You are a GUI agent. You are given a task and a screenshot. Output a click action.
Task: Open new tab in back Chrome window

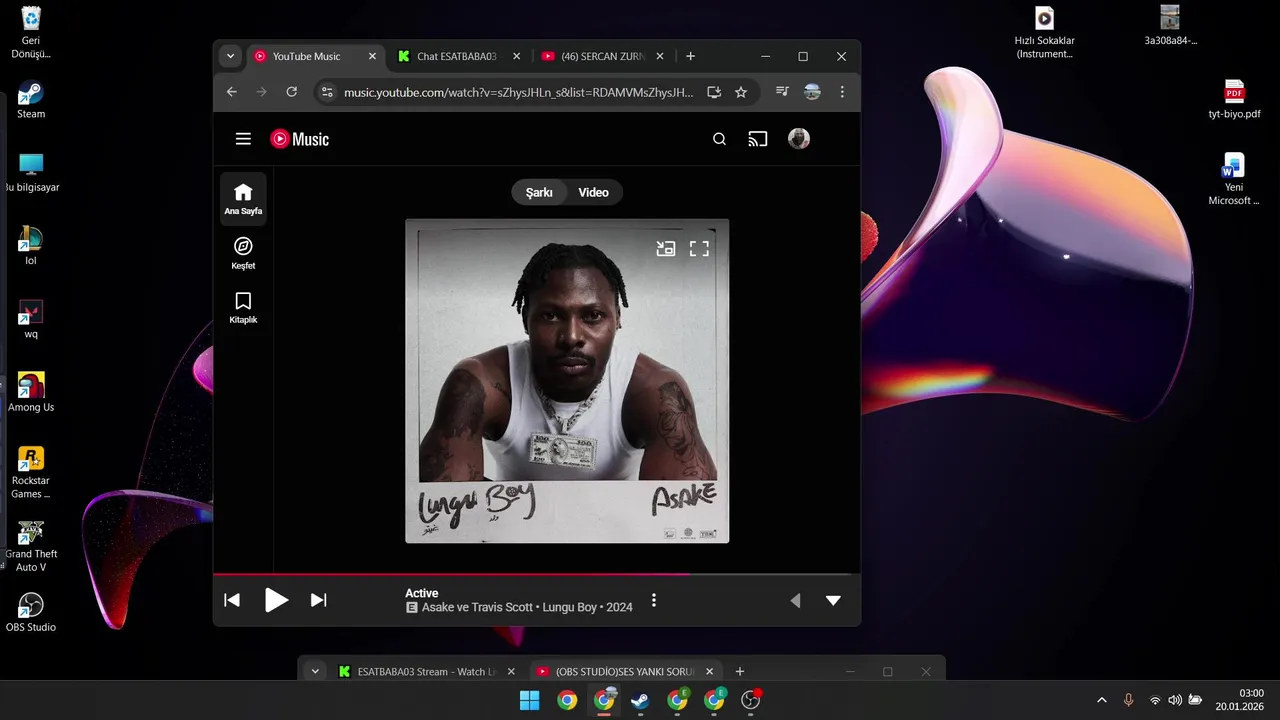[x=740, y=672]
